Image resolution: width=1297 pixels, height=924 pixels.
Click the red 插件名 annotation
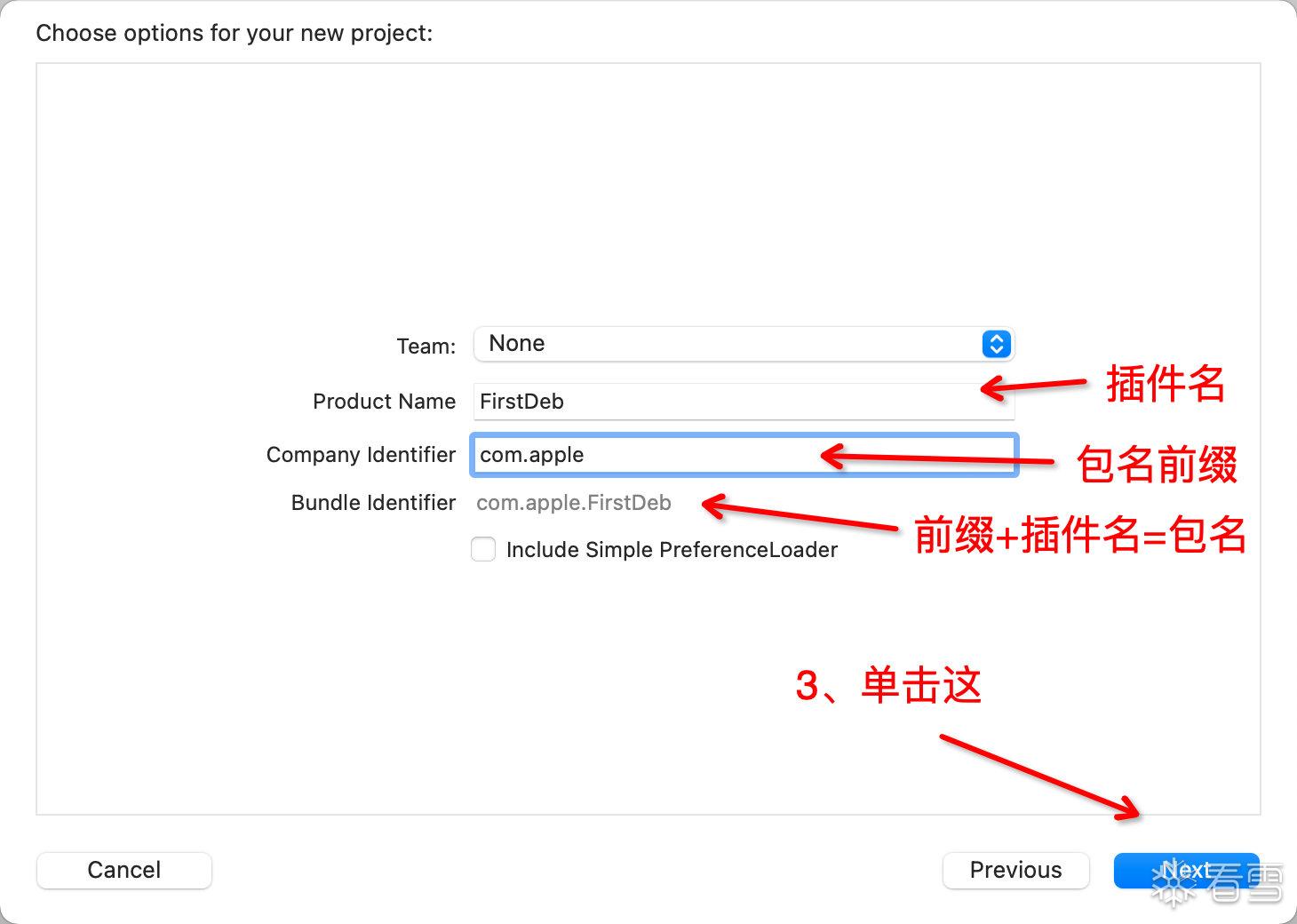click(1166, 384)
